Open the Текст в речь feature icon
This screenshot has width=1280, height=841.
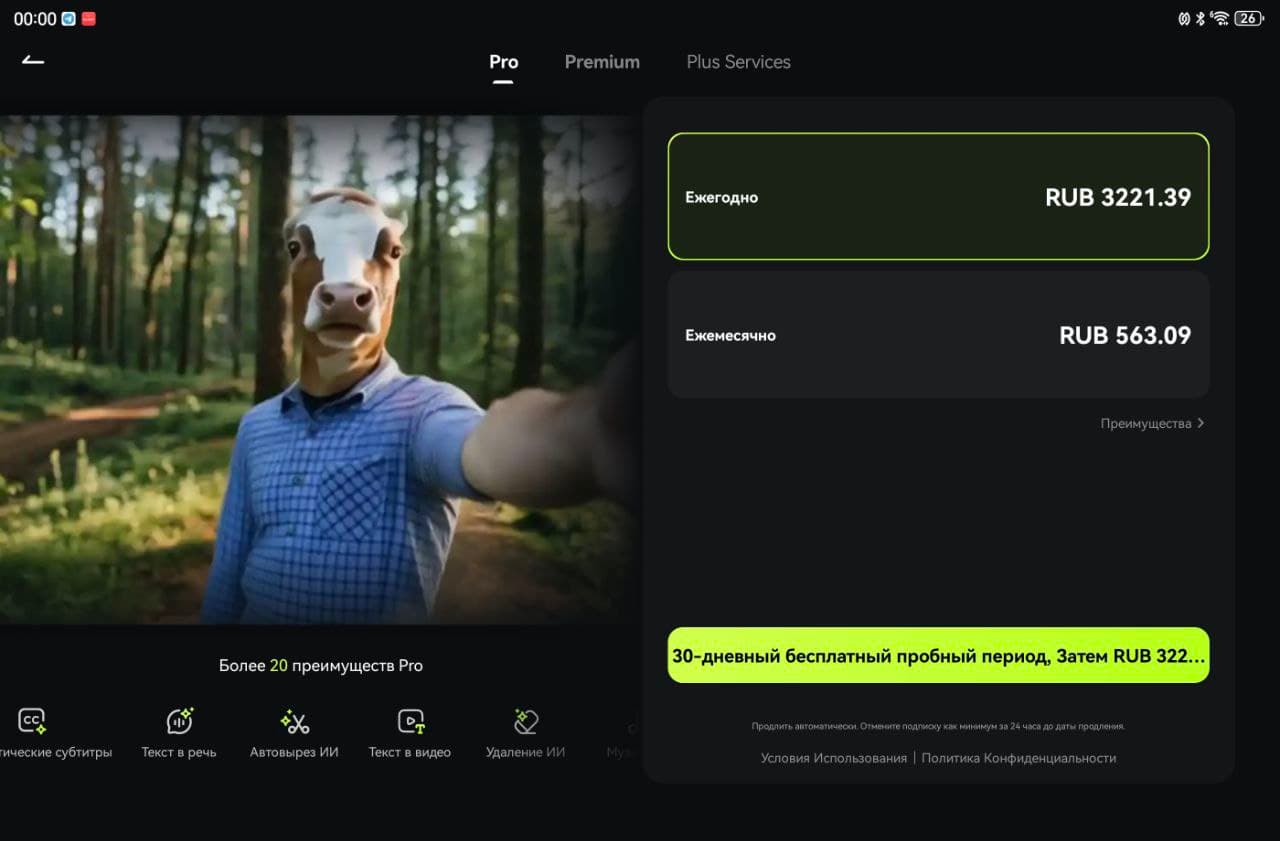(x=179, y=721)
